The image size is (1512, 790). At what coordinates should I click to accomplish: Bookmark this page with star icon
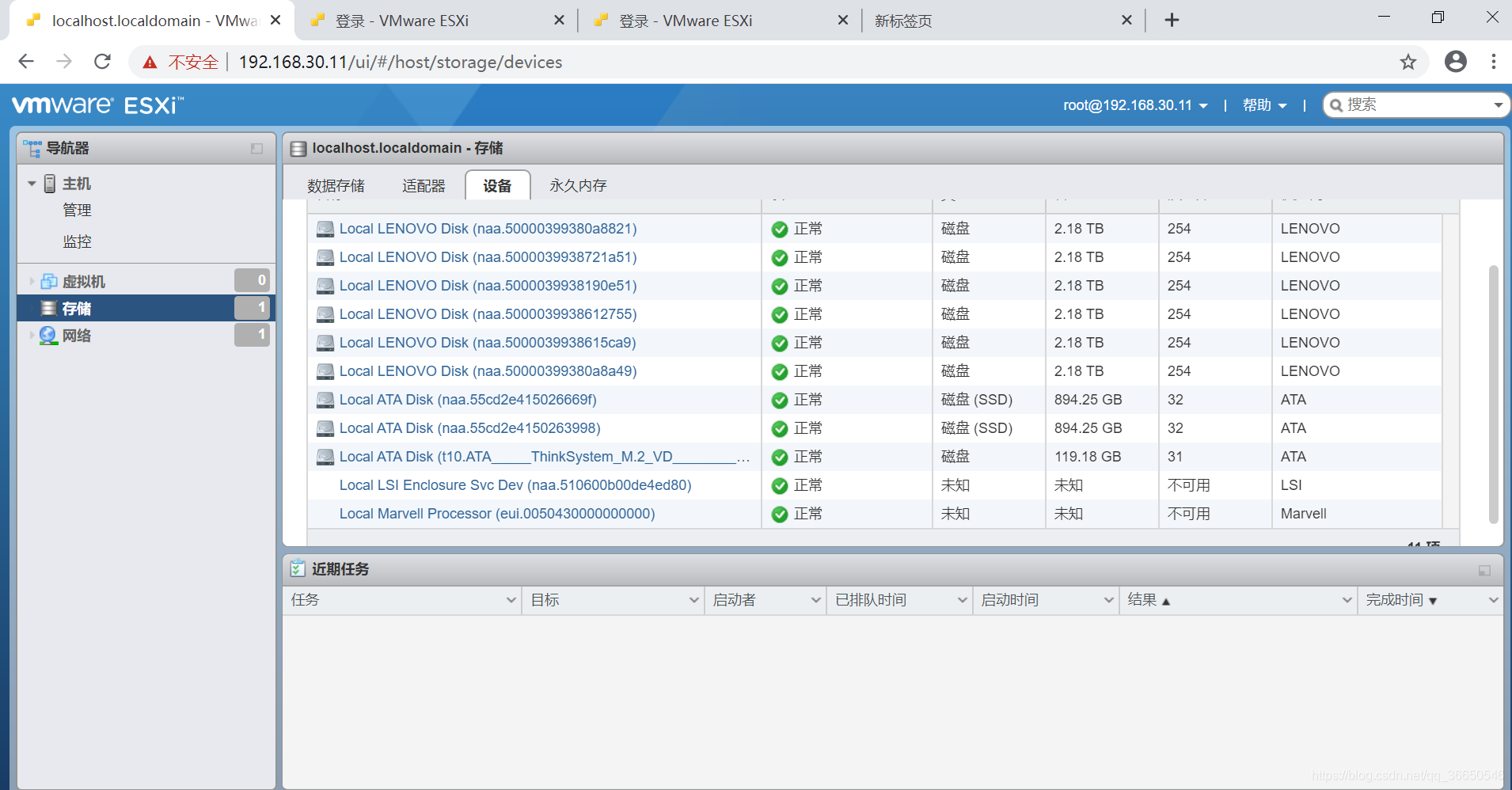[1408, 62]
